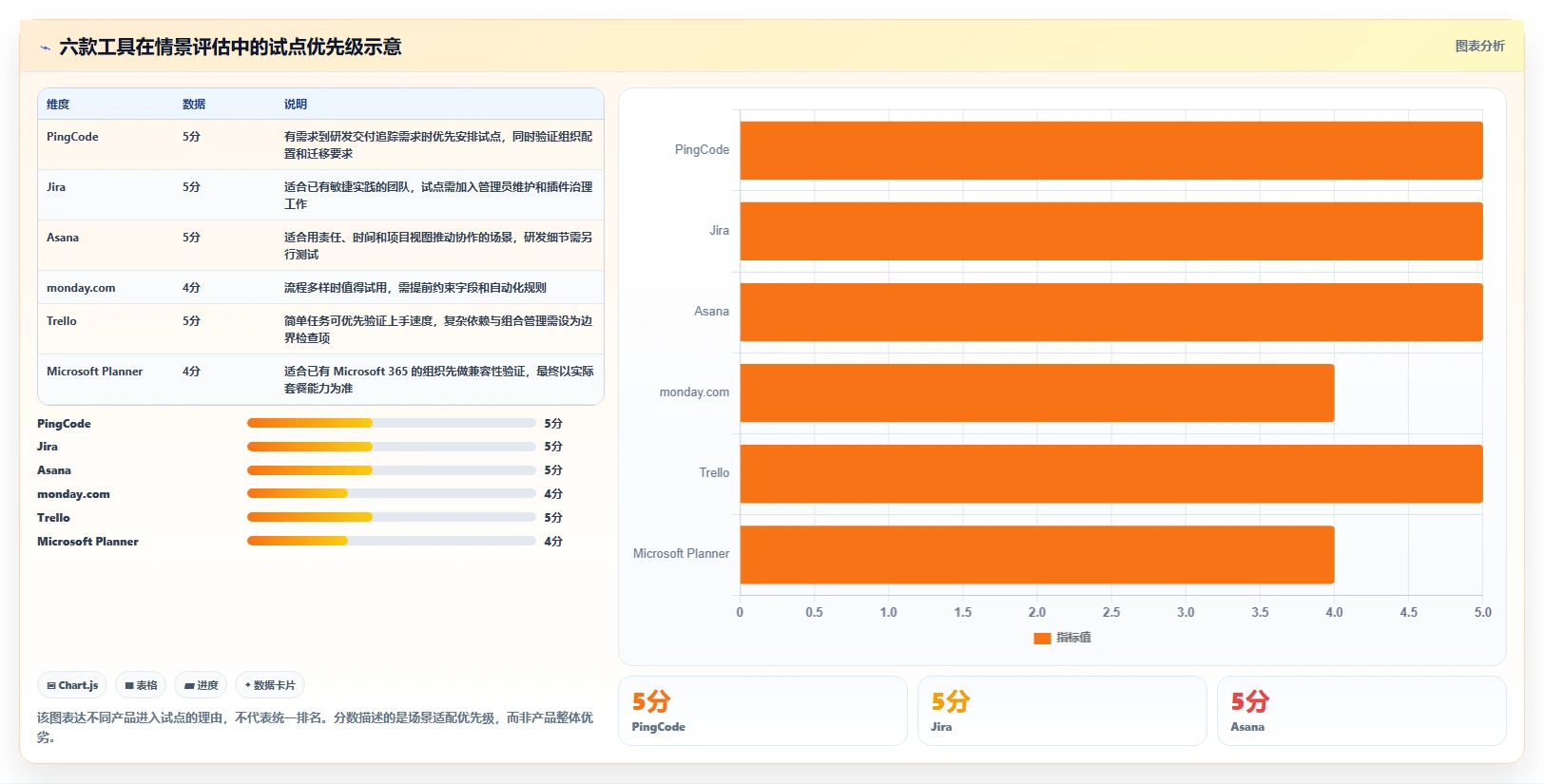
Task: Click the description starting 有需求到研发交付追踪
Action: 438,145
